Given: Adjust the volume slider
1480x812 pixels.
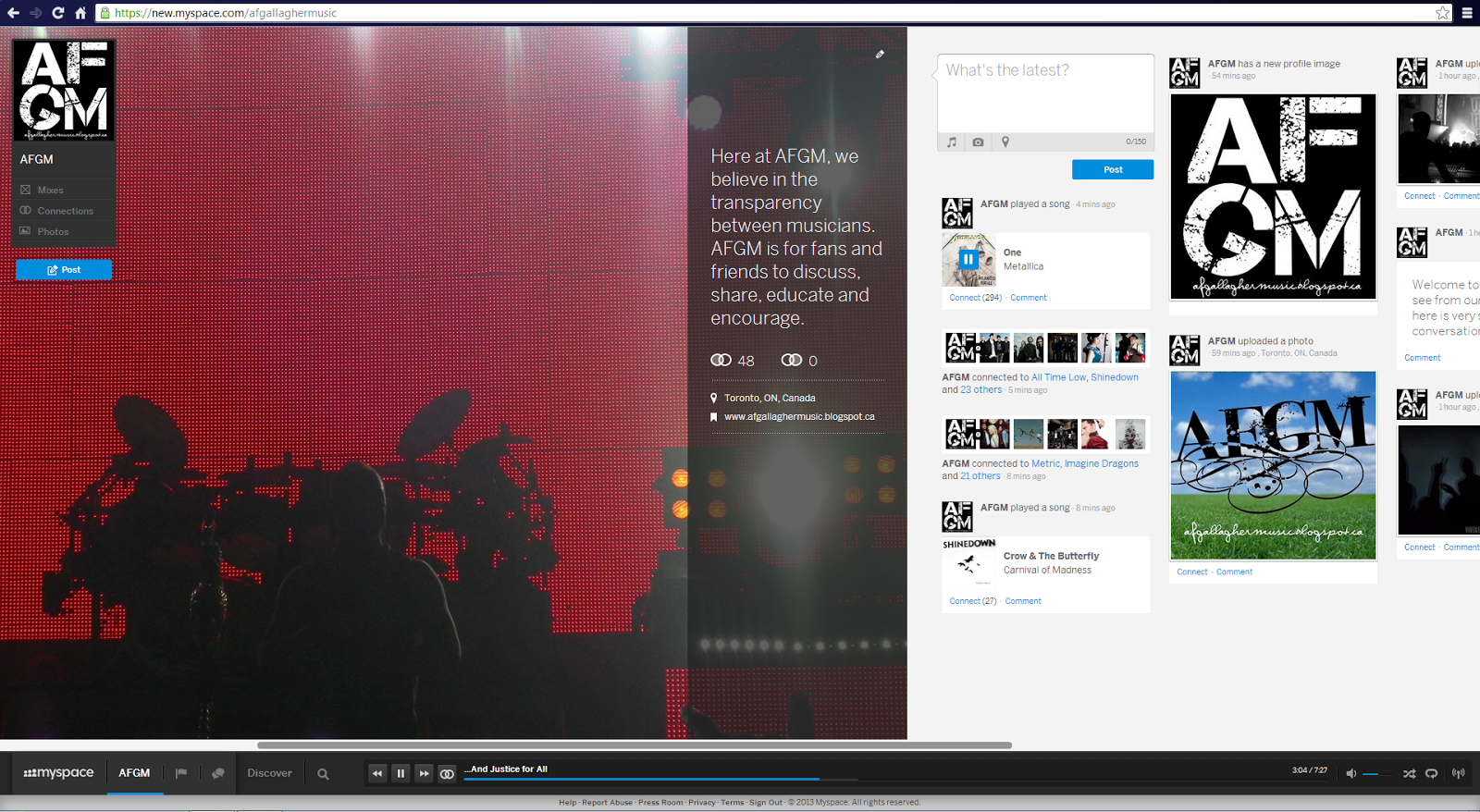Looking at the screenshot, I should 1377,773.
